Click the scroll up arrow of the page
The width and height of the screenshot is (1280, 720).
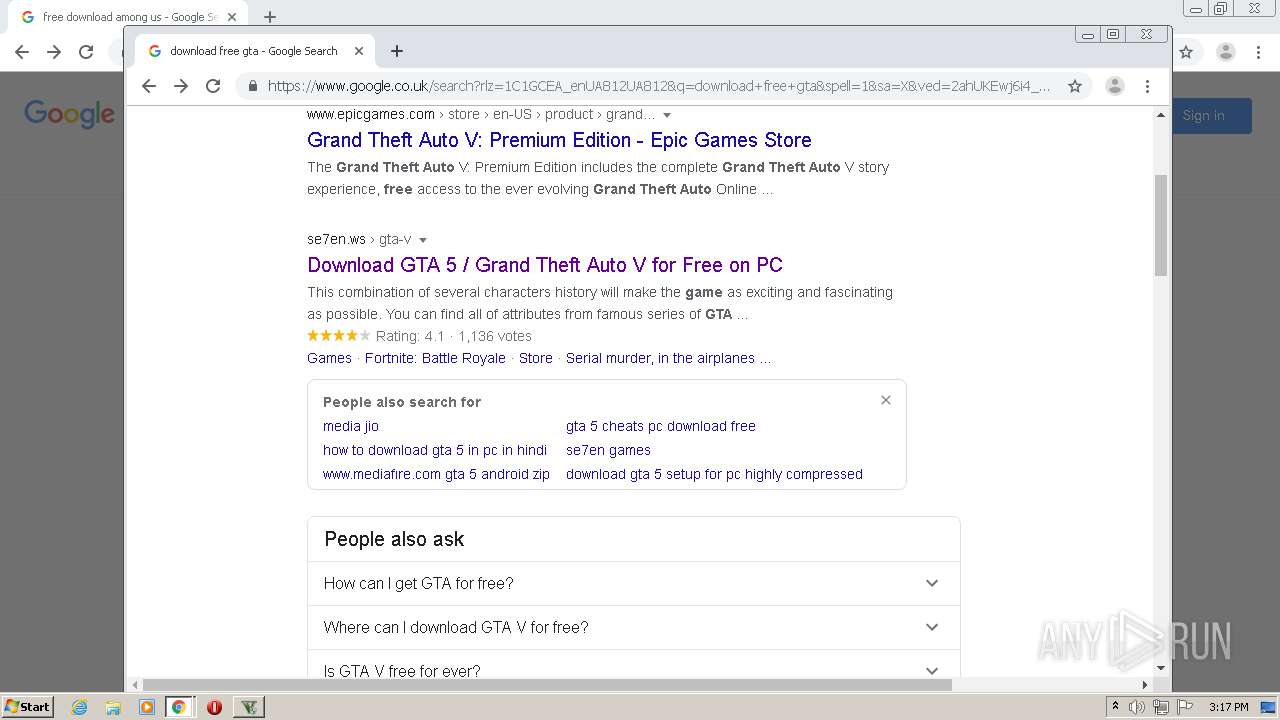click(1161, 115)
